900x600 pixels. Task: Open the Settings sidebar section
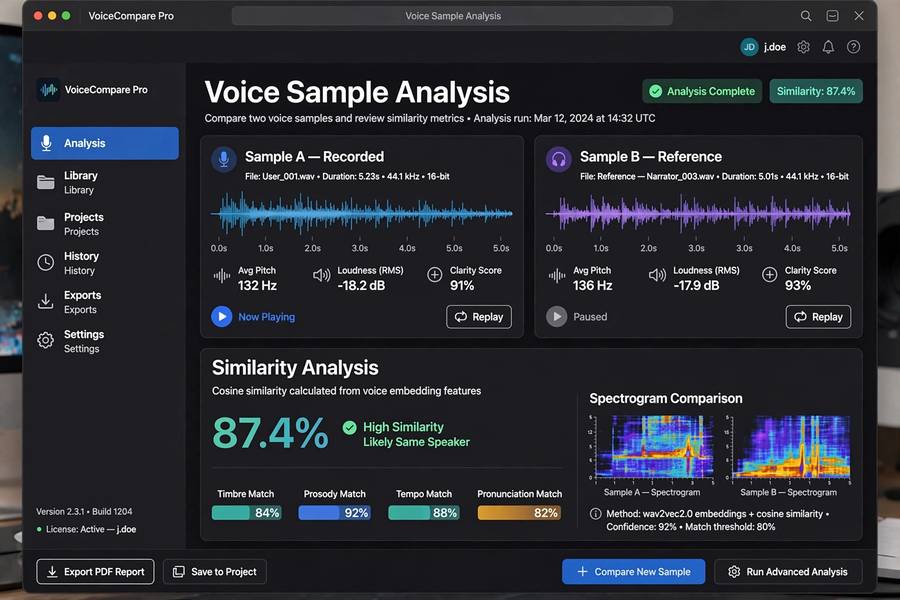[105, 341]
